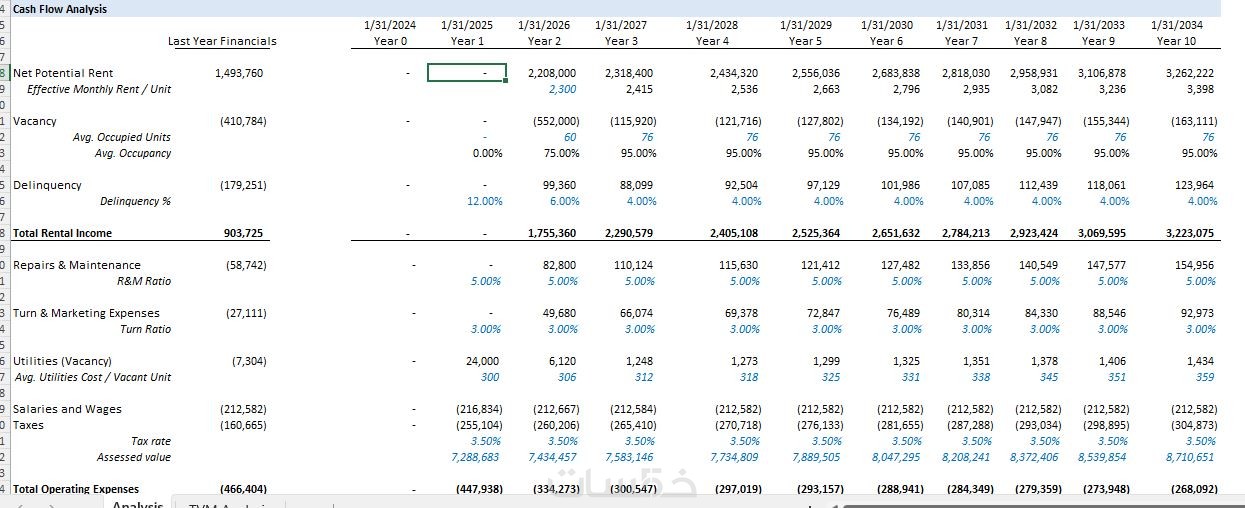The height and width of the screenshot is (508, 1245).
Task: Click the Net Potential Rent row label
Action: coord(63,73)
